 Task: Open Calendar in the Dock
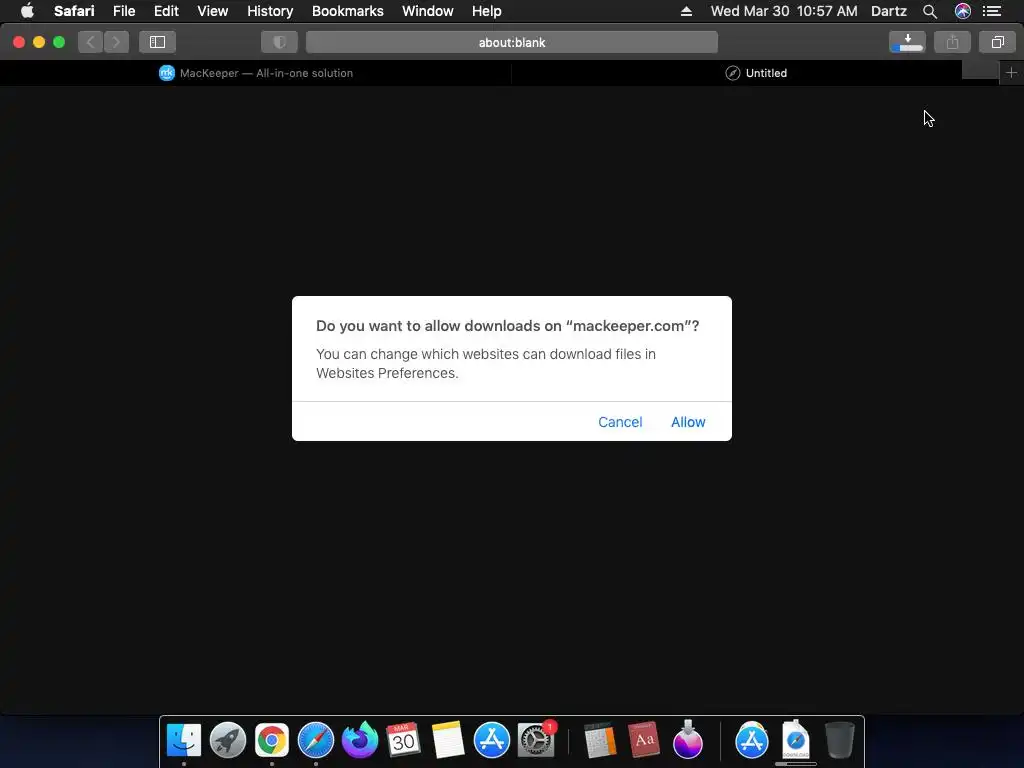[x=403, y=740]
